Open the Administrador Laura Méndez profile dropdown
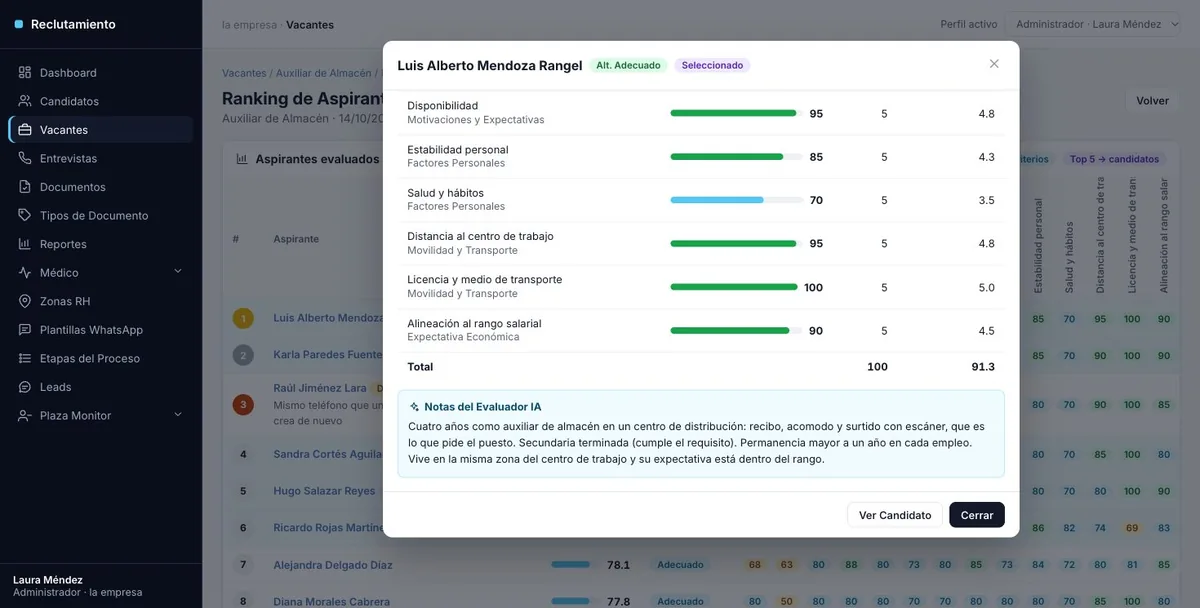Image resolution: width=1200 pixels, height=608 pixels. click(x=1094, y=24)
